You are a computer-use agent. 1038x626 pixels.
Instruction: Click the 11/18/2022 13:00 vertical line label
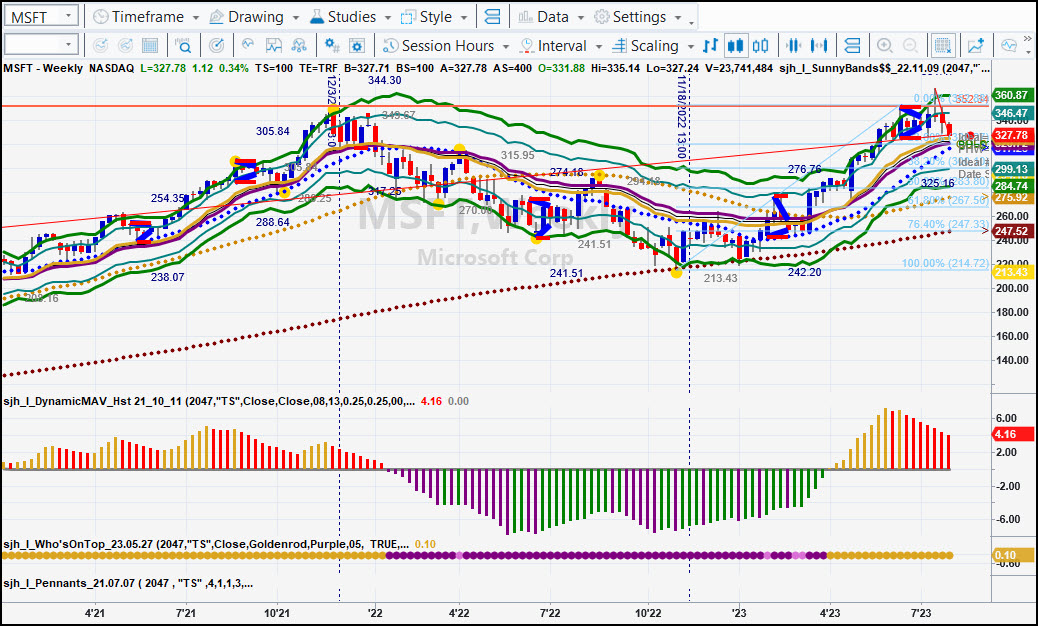coord(682,117)
